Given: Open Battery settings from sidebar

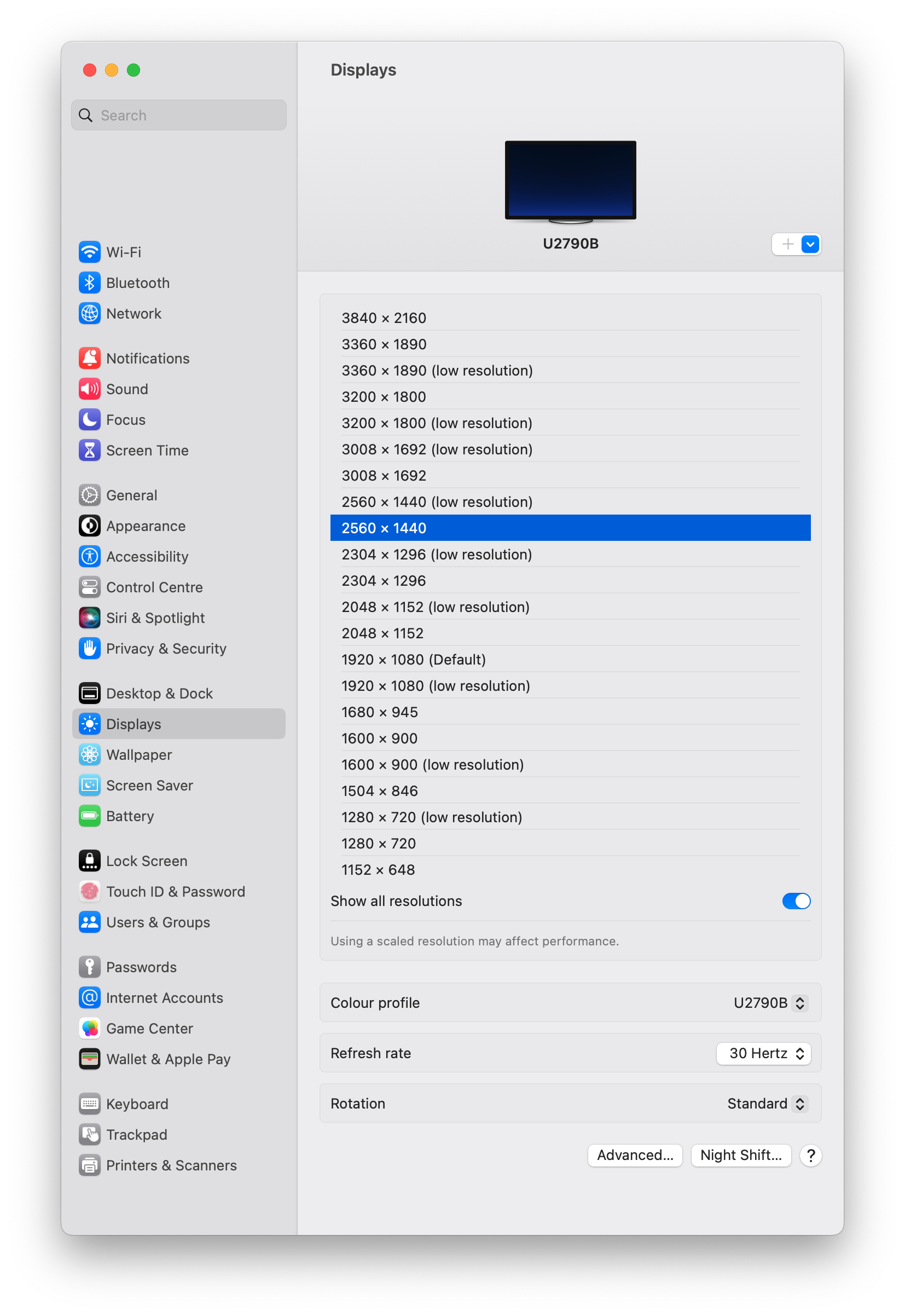Looking at the screenshot, I should click(x=130, y=816).
